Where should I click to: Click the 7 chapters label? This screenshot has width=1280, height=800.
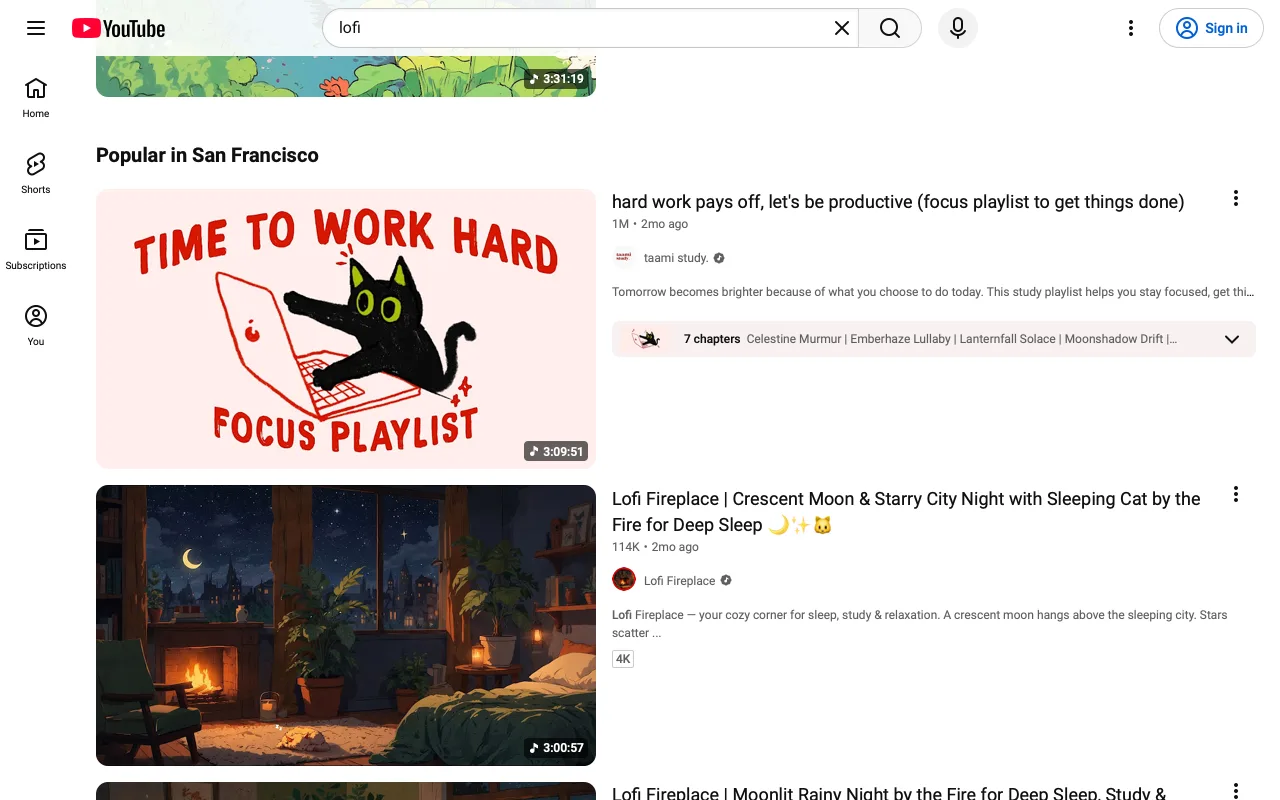point(712,339)
